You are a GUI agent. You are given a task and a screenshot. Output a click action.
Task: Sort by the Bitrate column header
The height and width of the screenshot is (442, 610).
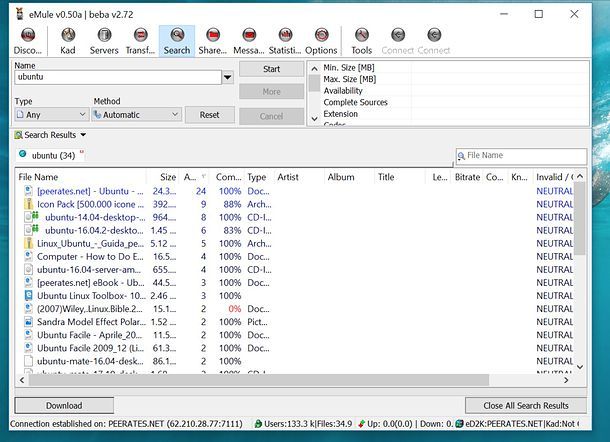(x=467, y=177)
